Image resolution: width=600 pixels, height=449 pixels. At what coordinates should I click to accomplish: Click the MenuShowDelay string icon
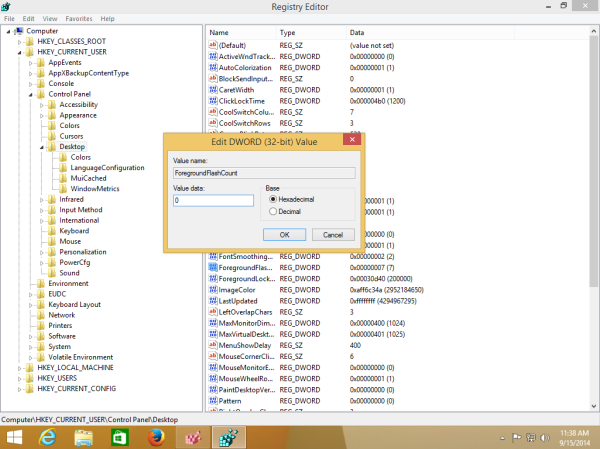pos(213,345)
